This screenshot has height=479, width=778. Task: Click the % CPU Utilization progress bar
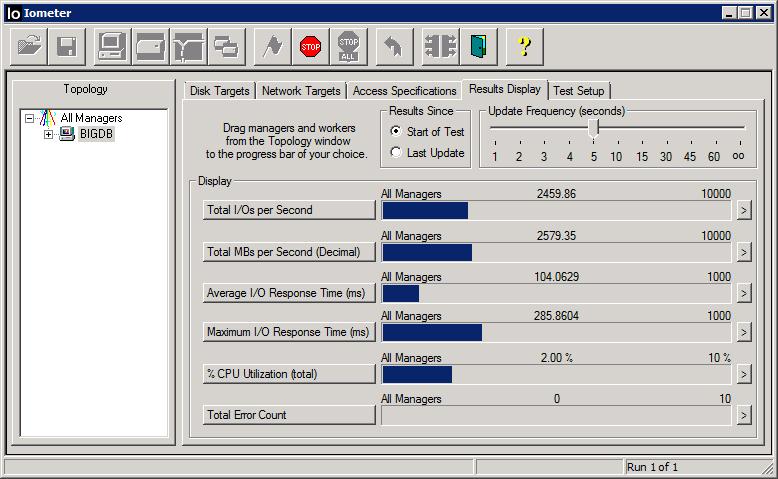tap(556, 375)
